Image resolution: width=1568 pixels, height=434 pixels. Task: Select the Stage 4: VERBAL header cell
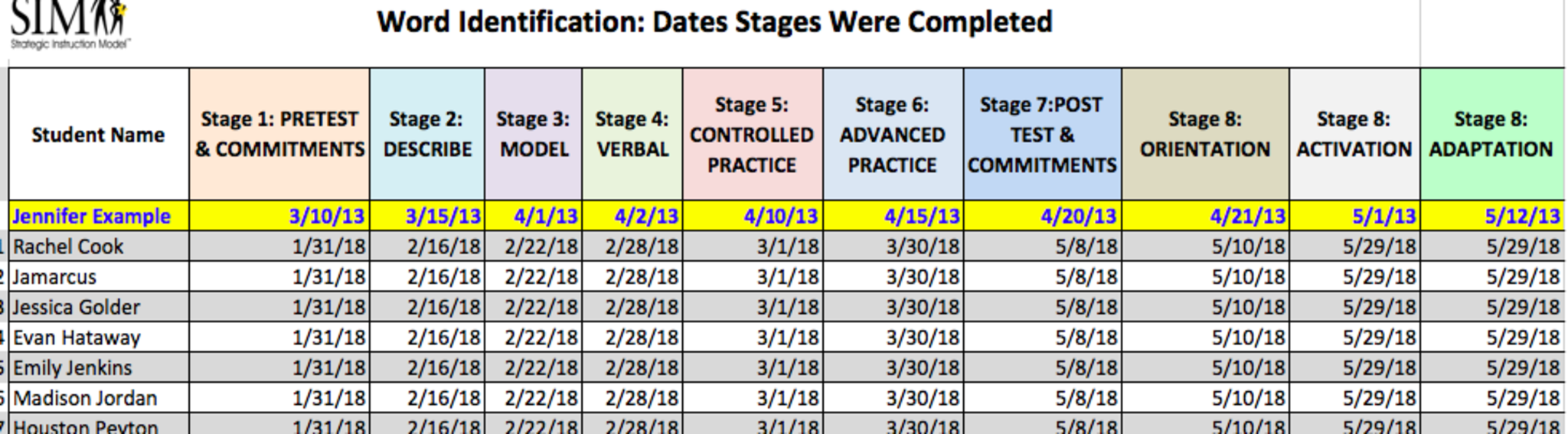pyautogui.click(x=632, y=134)
